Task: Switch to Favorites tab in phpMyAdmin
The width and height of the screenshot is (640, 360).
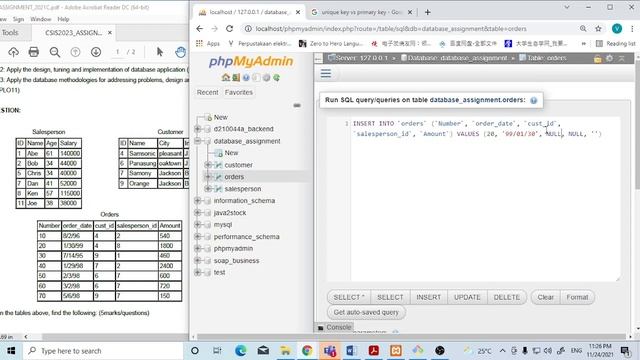Action: tap(239, 93)
